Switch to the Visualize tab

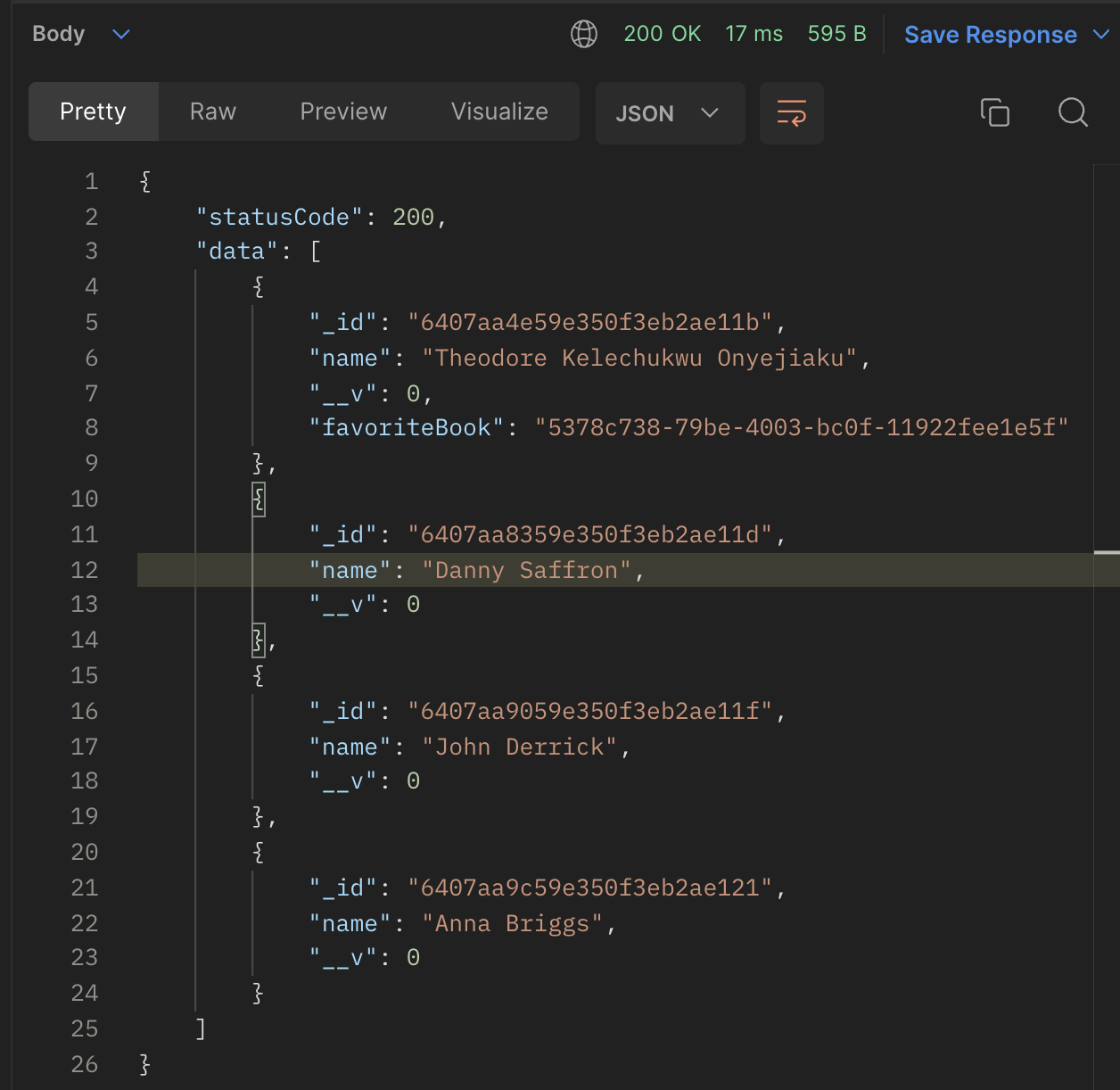(x=499, y=111)
